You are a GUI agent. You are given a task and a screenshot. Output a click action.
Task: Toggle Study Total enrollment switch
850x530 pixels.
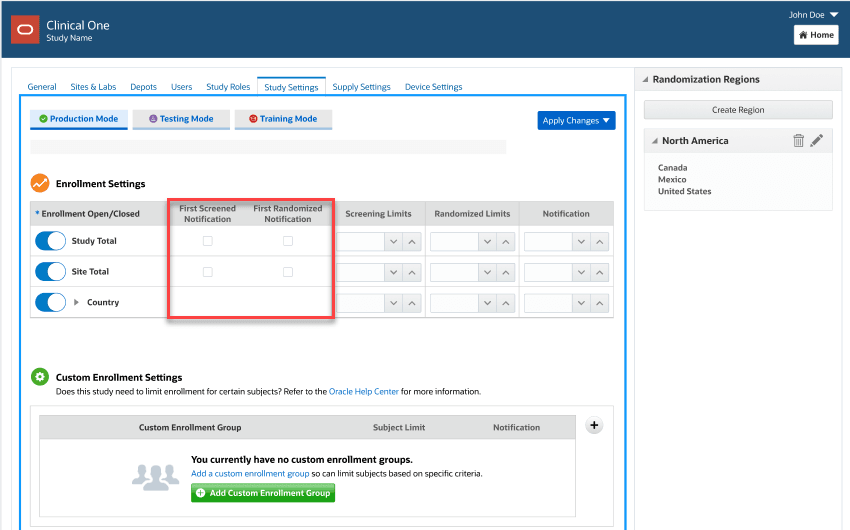point(50,241)
